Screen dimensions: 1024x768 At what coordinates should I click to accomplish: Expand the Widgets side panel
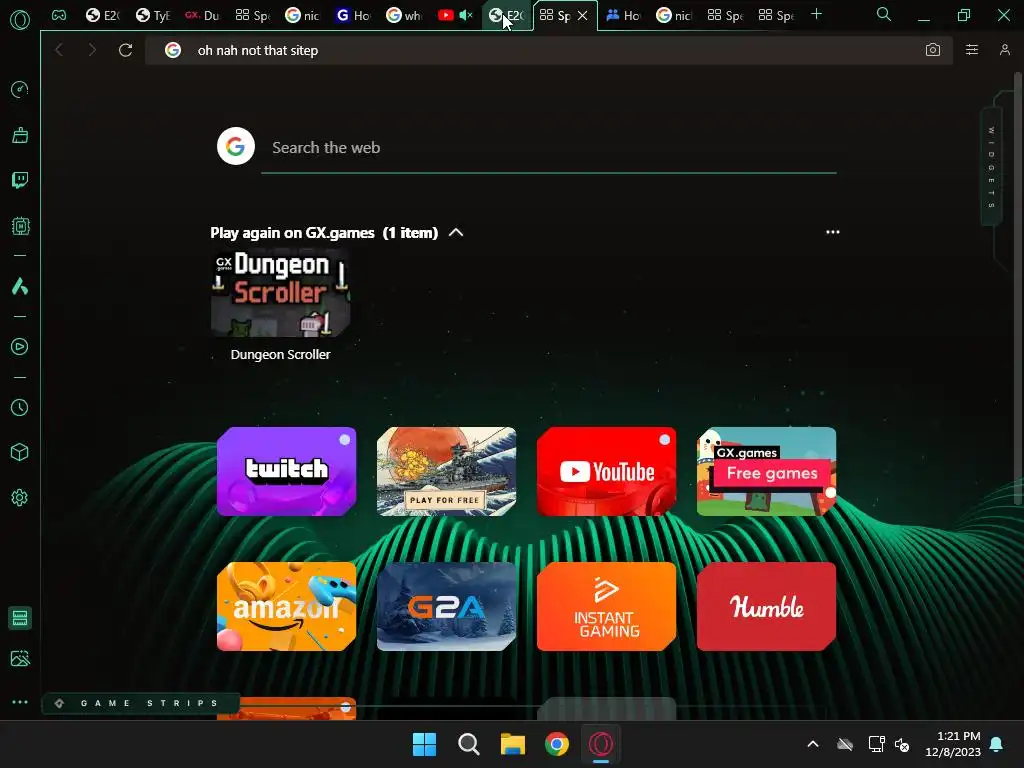pyautogui.click(x=991, y=168)
